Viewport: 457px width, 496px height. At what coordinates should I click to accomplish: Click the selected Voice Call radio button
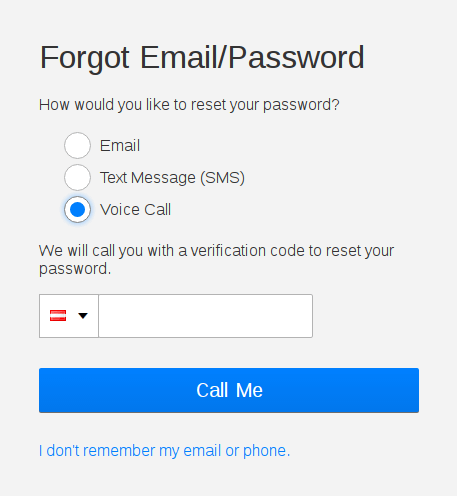coord(77,209)
